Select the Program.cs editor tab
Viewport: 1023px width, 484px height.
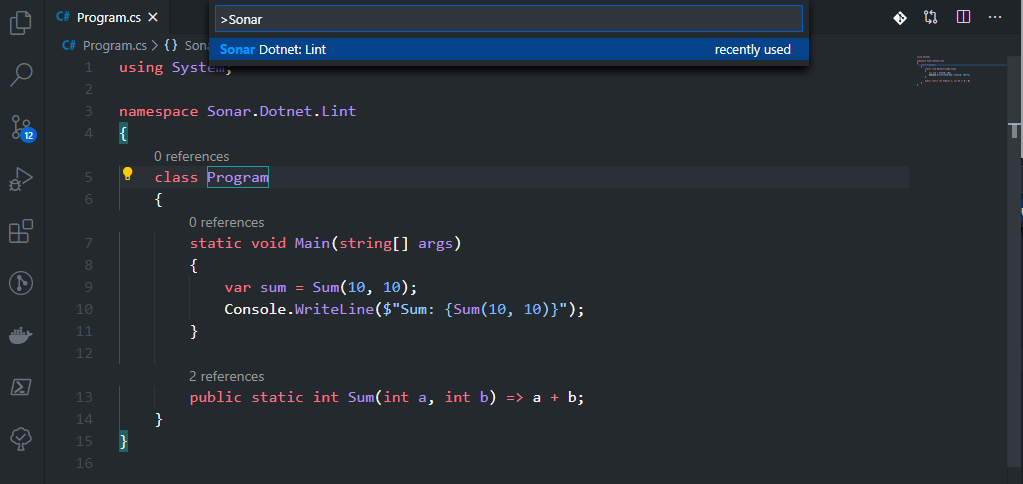[x=106, y=18]
